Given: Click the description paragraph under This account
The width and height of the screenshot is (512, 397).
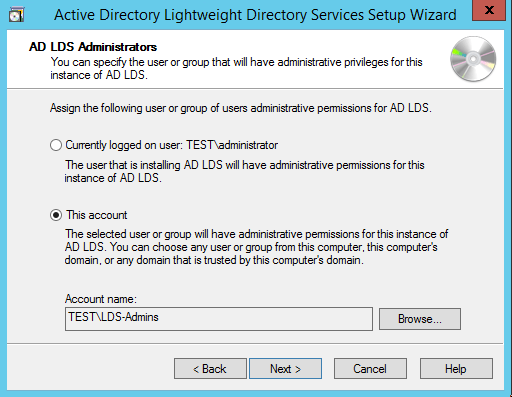Looking at the screenshot, I should tap(256, 247).
